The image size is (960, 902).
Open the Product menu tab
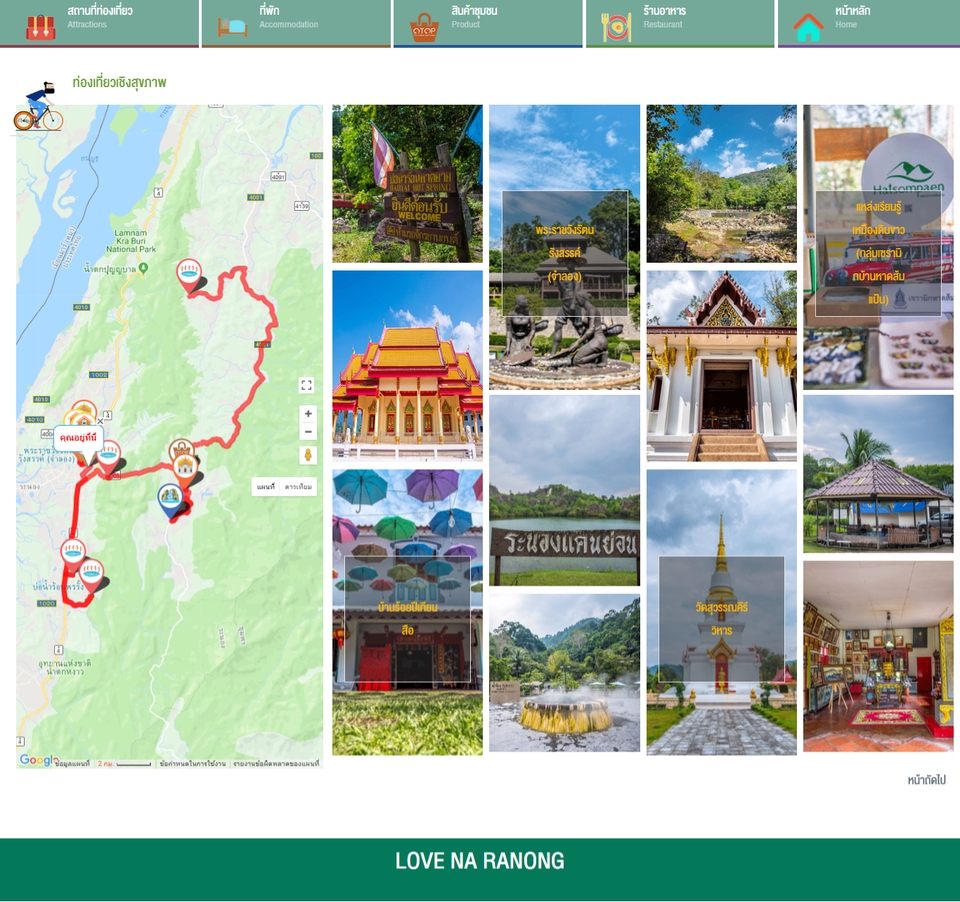pyautogui.click(x=488, y=23)
